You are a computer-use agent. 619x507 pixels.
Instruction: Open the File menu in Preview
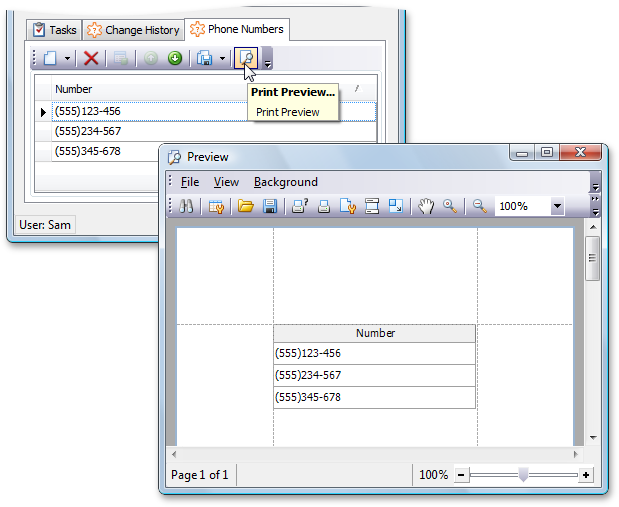point(190,182)
